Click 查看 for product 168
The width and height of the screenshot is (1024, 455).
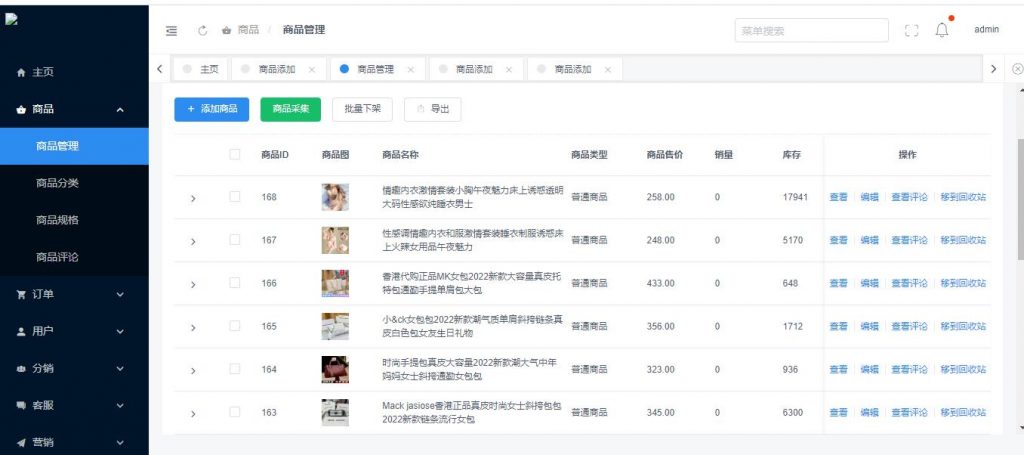(x=839, y=196)
